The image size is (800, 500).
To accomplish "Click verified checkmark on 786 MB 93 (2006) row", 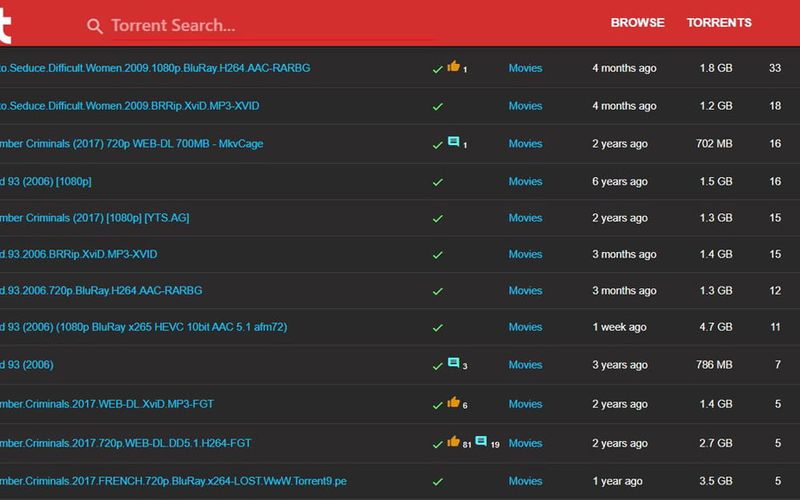I will [437, 366].
